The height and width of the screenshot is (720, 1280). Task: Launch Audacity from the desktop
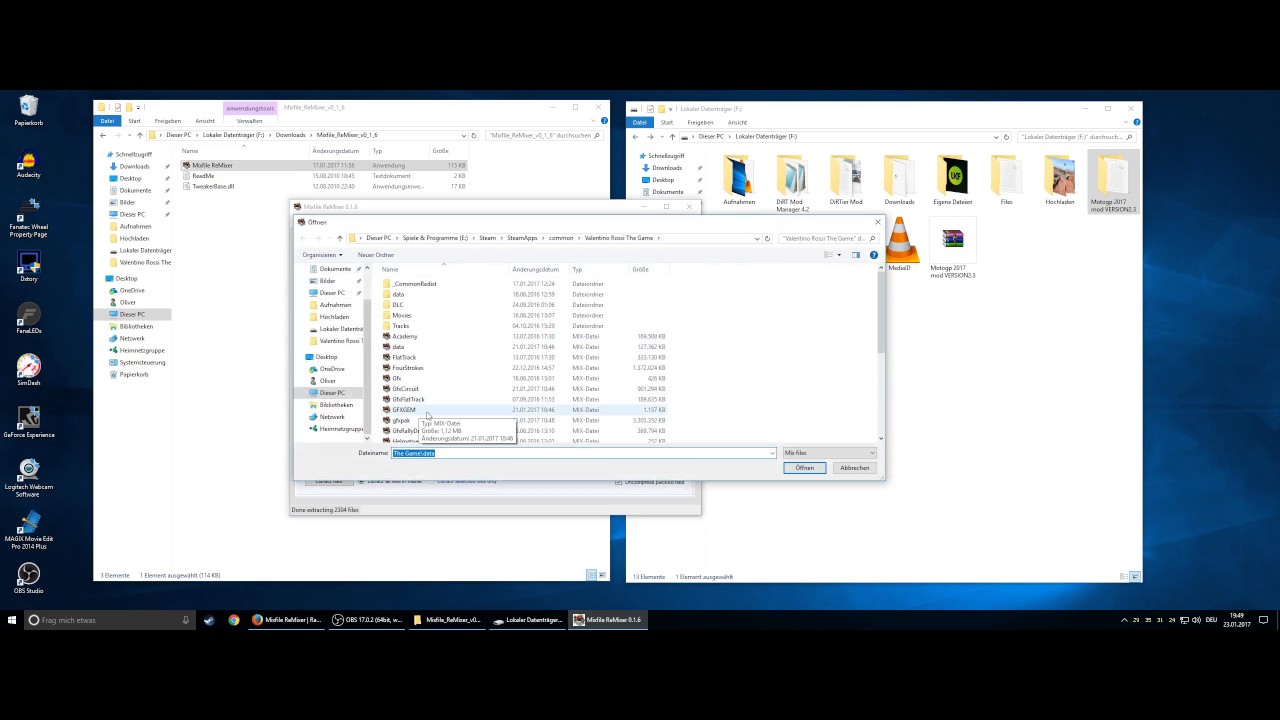pos(29,164)
